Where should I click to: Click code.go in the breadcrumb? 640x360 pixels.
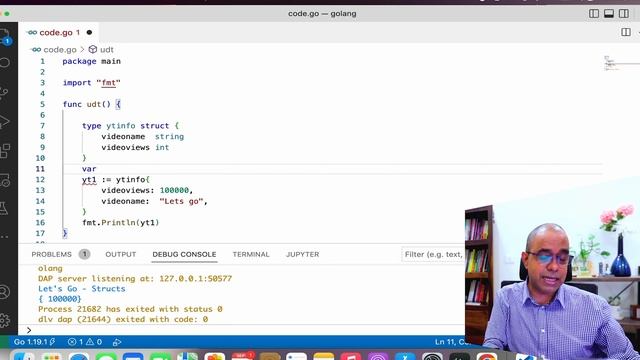tap(60, 49)
